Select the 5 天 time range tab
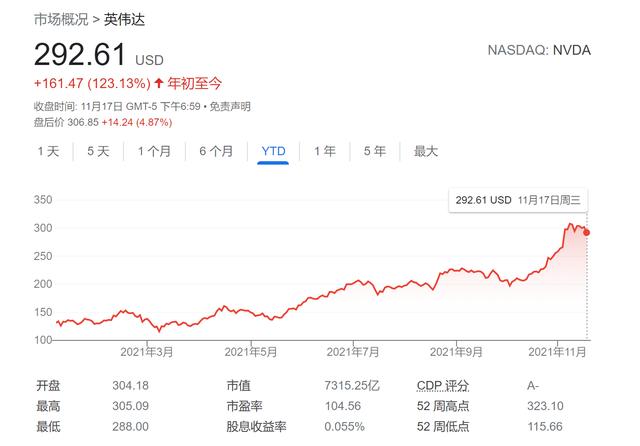Screen dimensions: 640x446 click(x=98, y=151)
